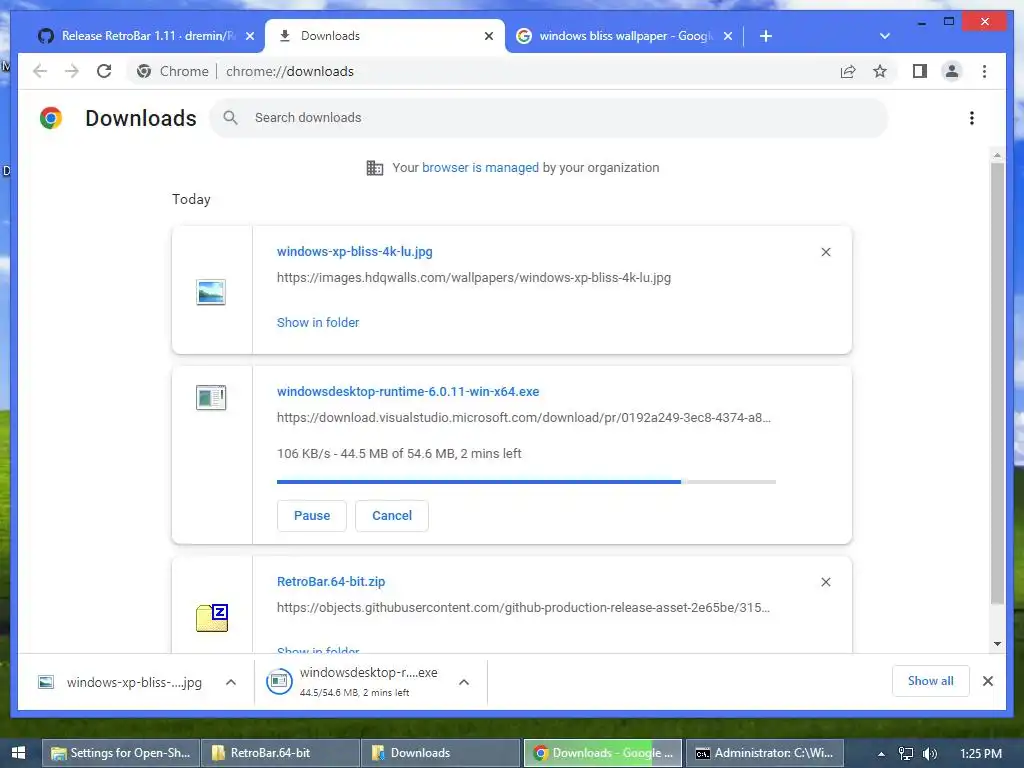Close the downloads shelf bar
Image resolution: width=1024 pixels, height=768 pixels.
(x=988, y=681)
